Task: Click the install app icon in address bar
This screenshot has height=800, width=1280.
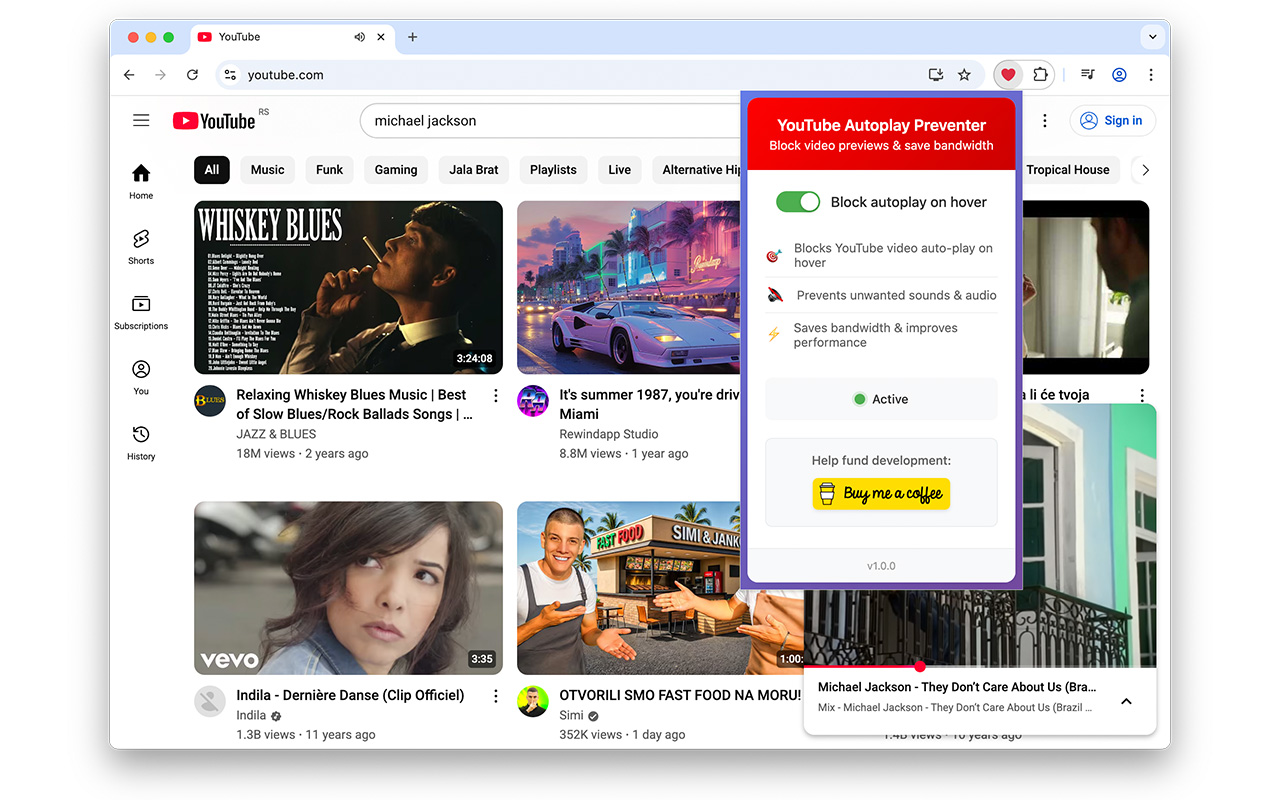Action: tap(936, 75)
